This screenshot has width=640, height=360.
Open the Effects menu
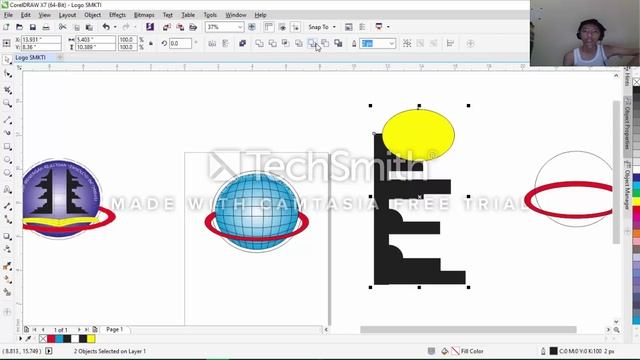point(118,15)
